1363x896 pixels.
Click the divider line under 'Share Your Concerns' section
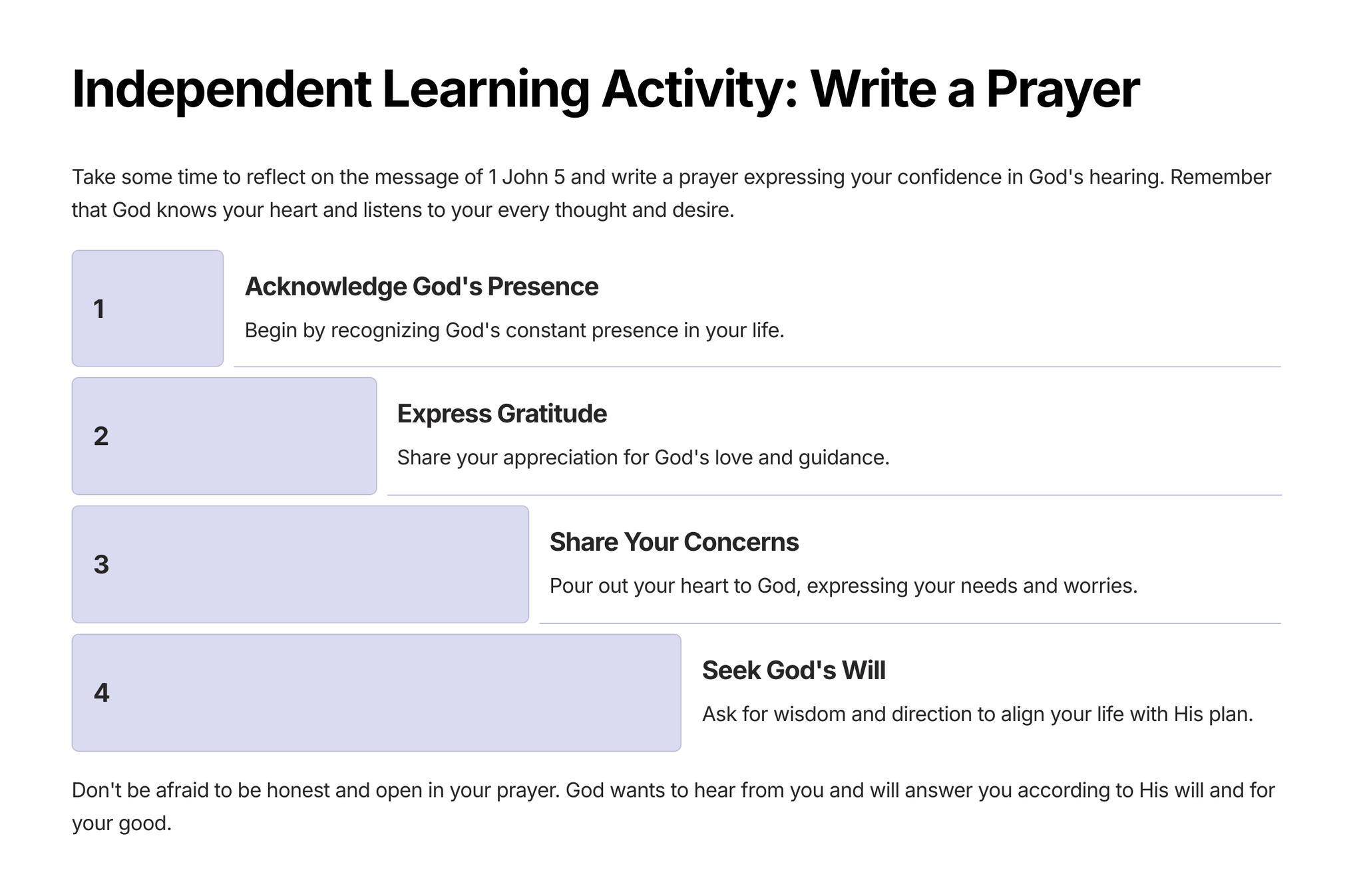[x=910, y=623]
